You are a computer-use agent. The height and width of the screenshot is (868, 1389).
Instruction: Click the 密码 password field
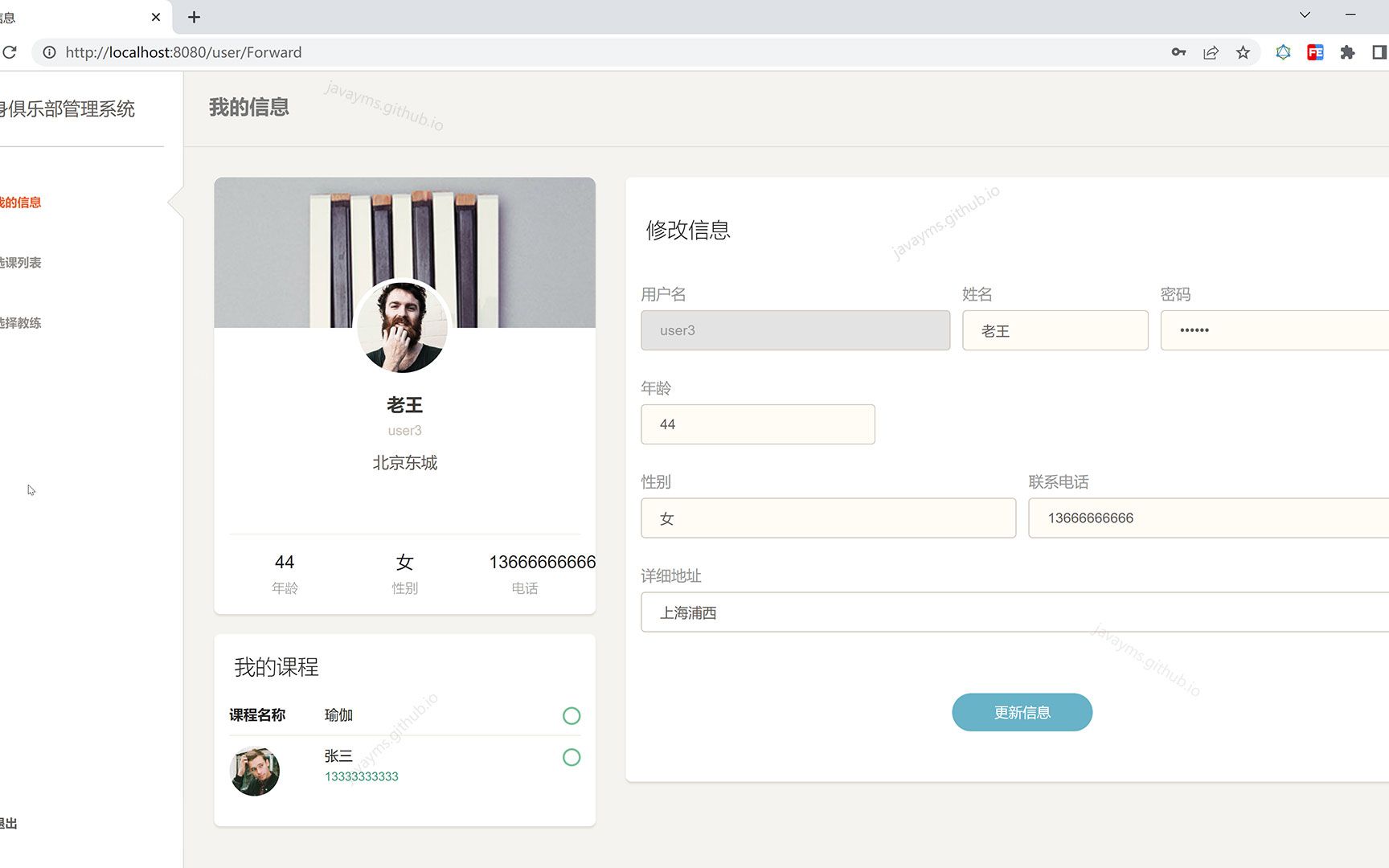pyautogui.click(x=1275, y=330)
